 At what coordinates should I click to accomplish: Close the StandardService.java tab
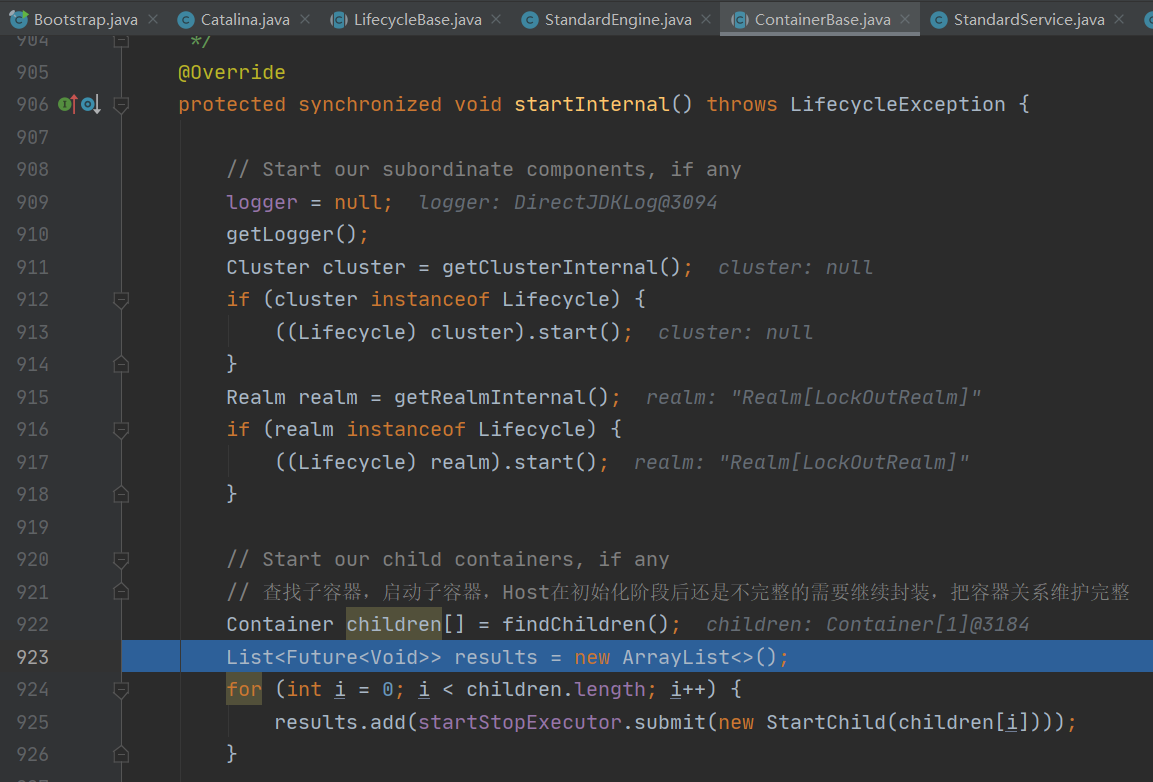point(1119,19)
